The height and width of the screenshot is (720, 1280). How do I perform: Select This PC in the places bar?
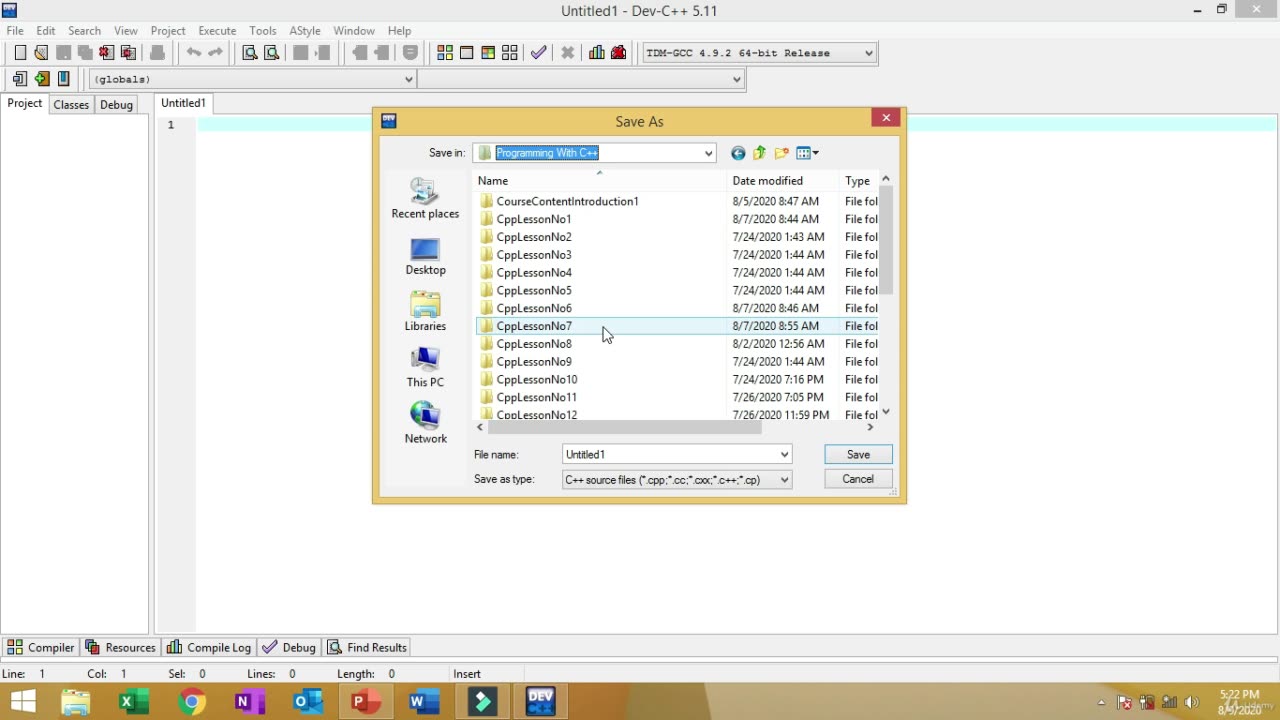[425, 368]
